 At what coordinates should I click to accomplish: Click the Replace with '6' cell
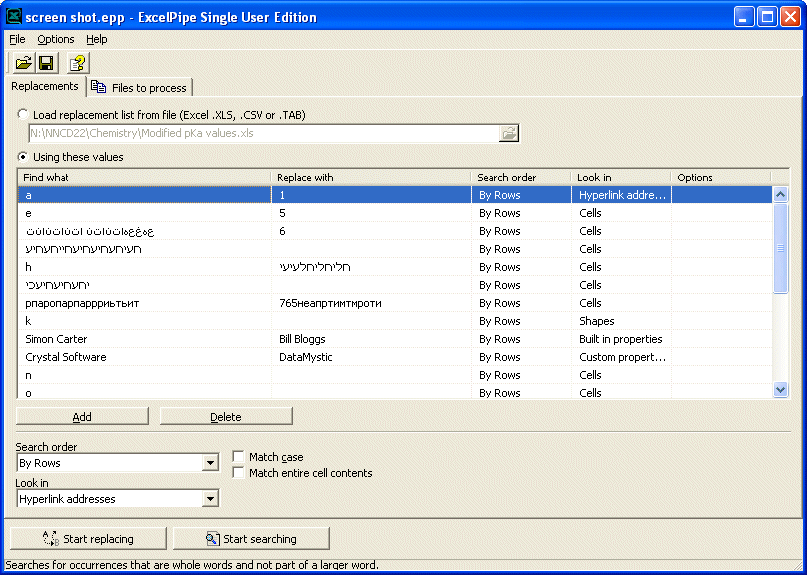click(x=371, y=231)
